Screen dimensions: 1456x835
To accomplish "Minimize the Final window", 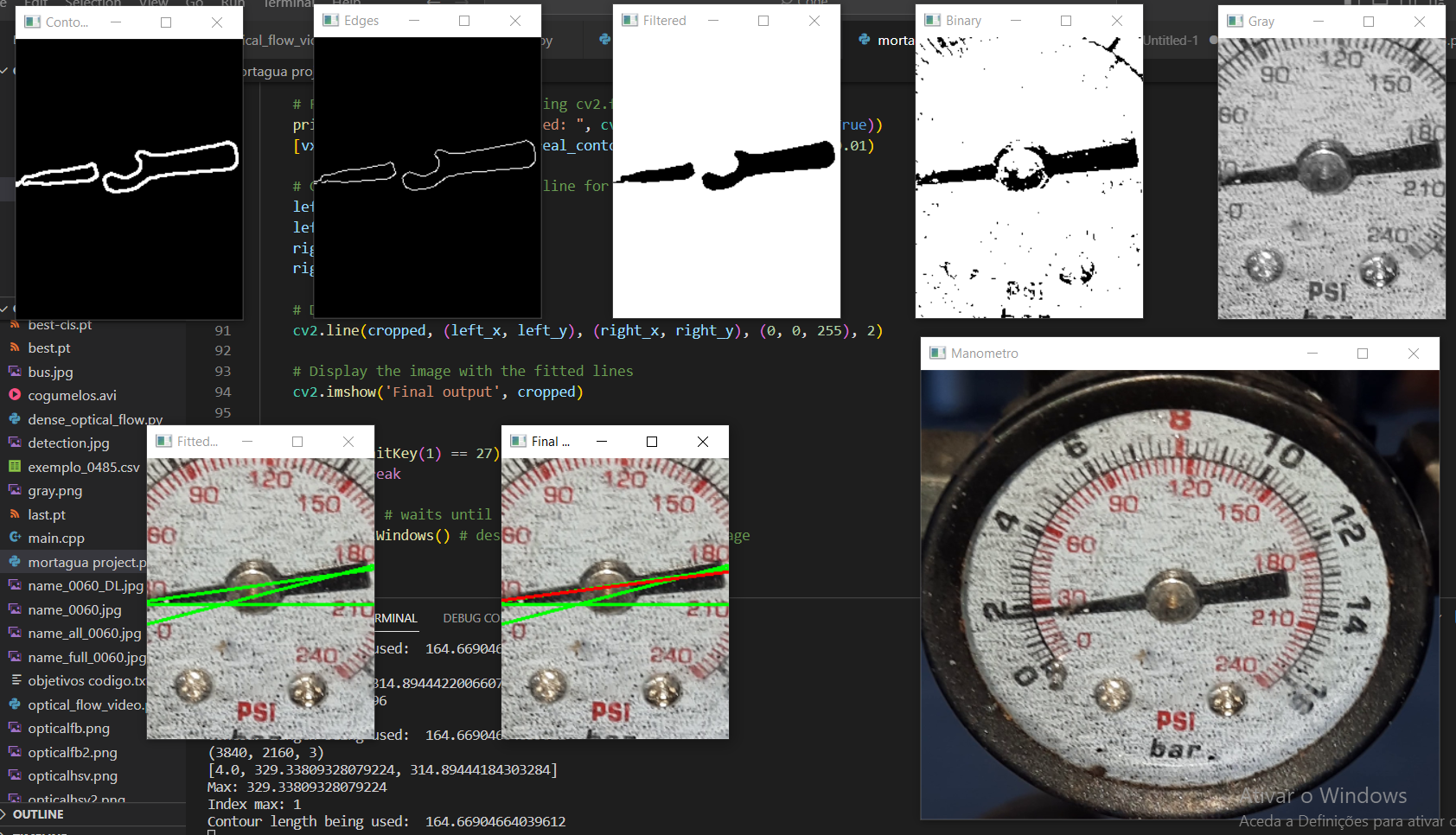I will click(602, 441).
